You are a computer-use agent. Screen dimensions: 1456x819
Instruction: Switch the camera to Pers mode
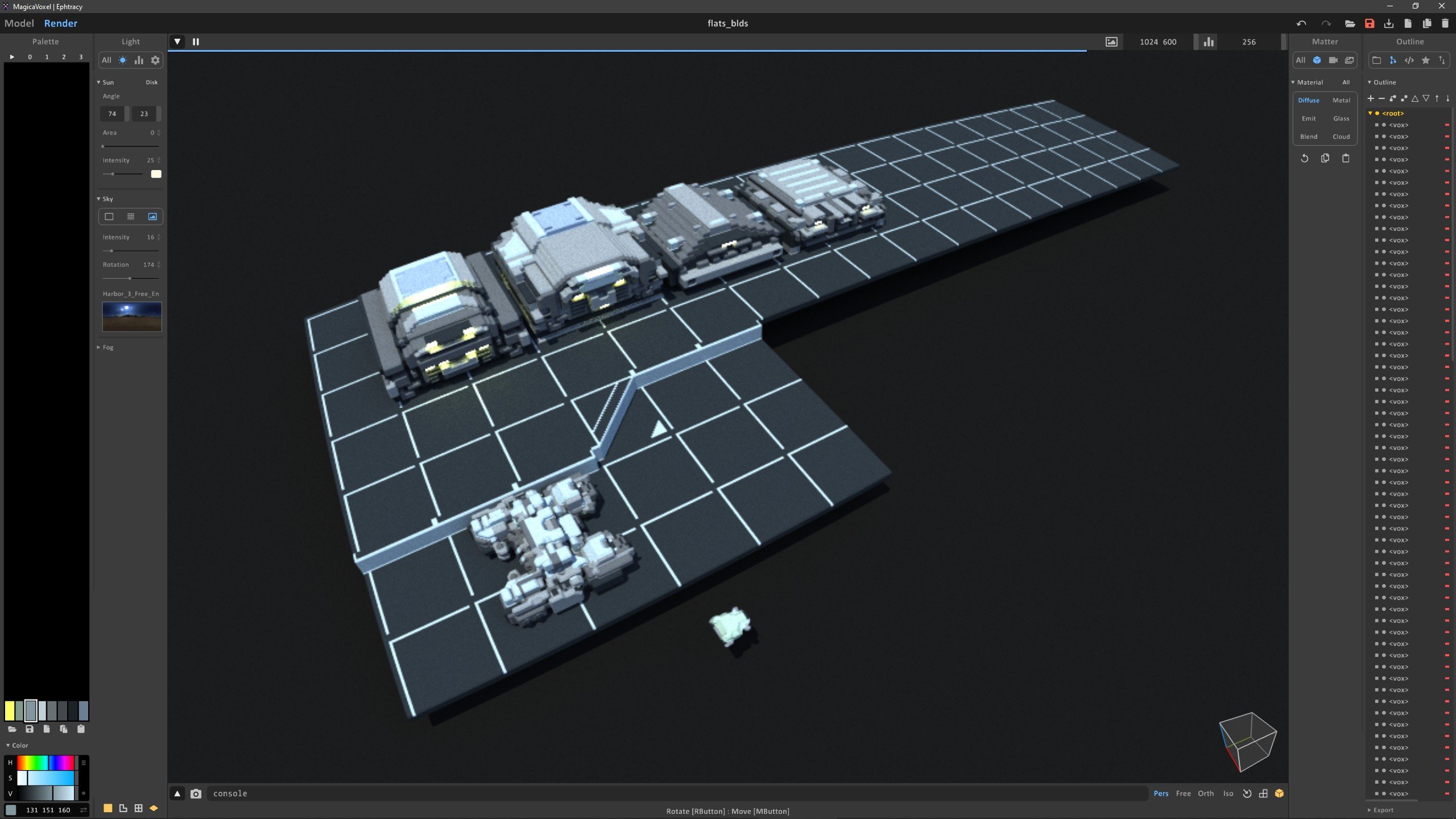pos(1161,793)
